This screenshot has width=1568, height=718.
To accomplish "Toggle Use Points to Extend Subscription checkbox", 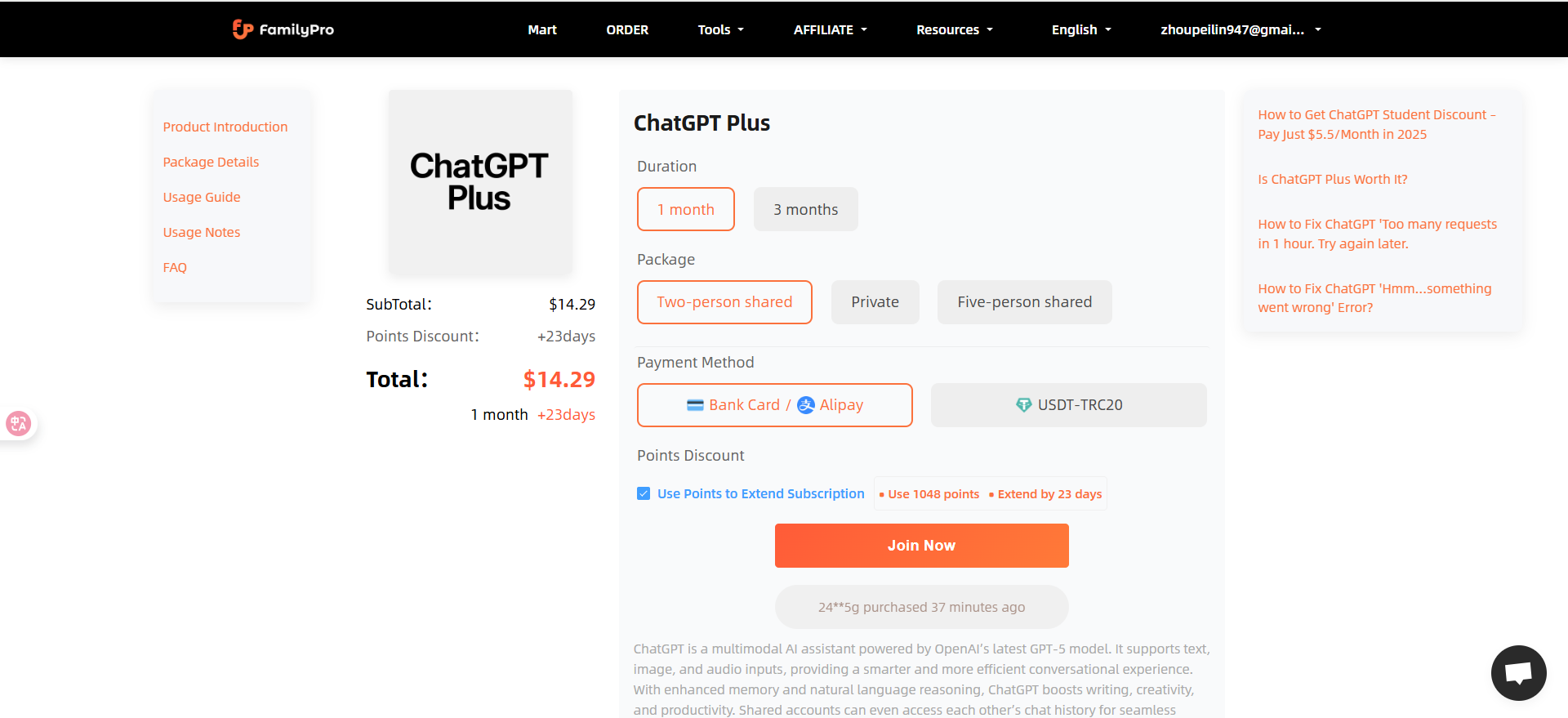I will [x=644, y=493].
